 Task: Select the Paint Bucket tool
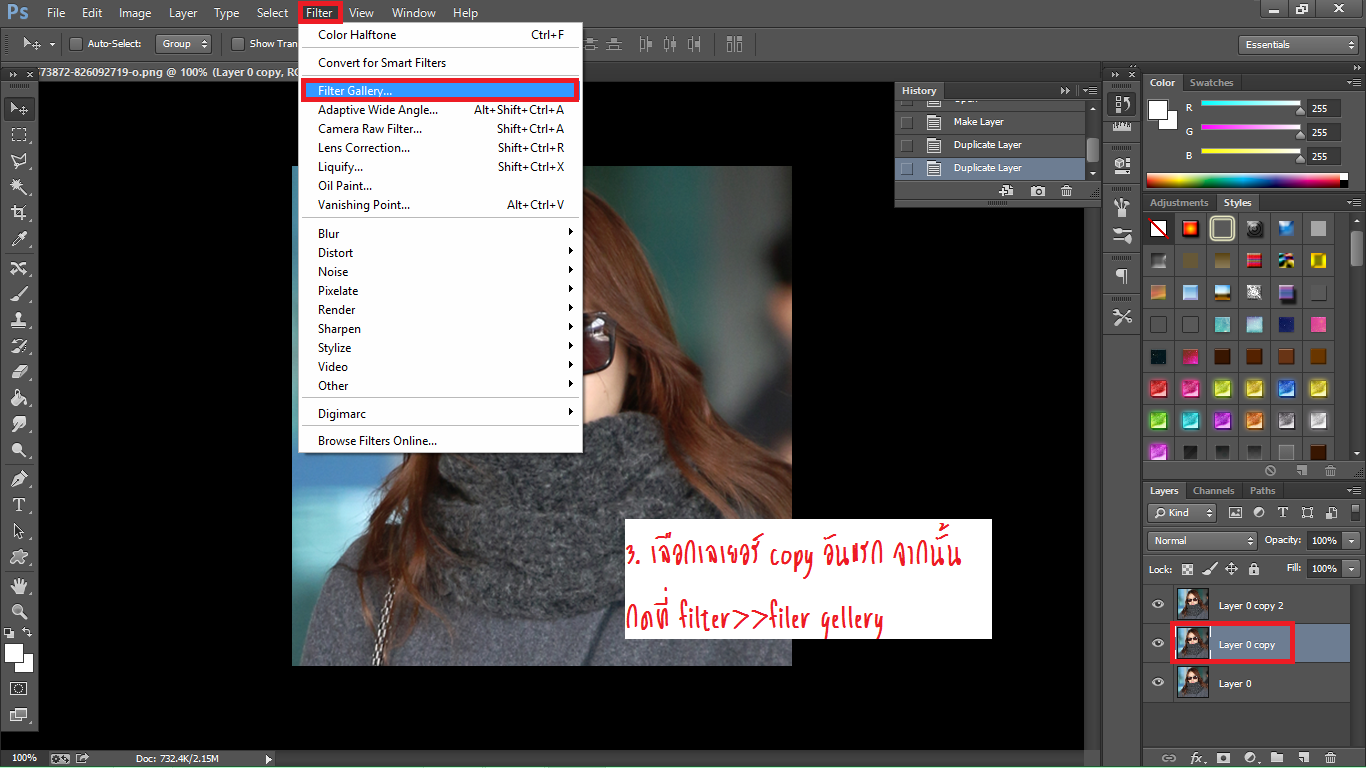pyautogui.click(x=19, y=398)
